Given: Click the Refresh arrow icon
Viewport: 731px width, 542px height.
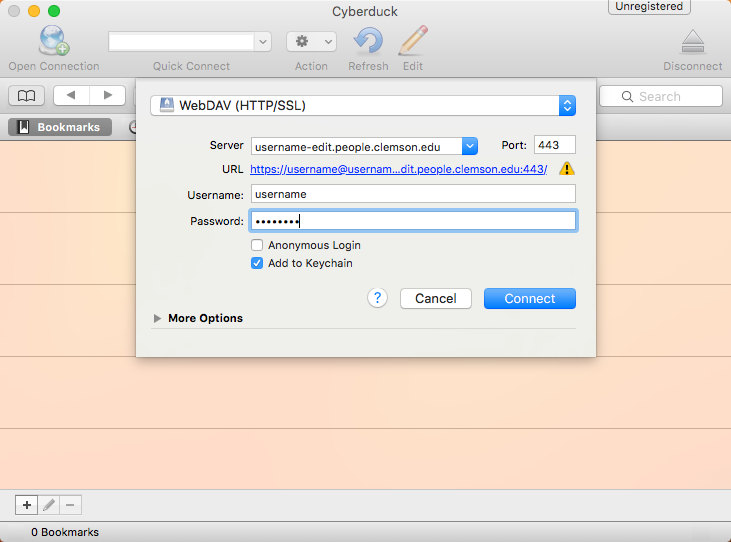Looking at the screenshot, I should click(368, 41).
